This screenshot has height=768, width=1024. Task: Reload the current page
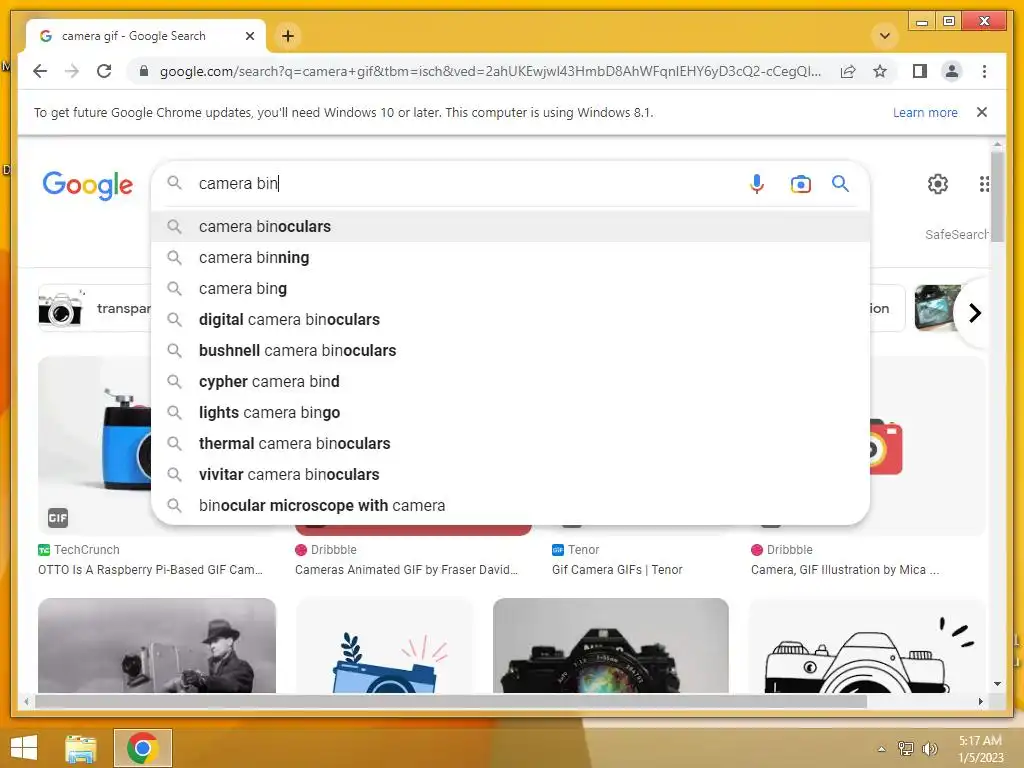(104, 71)
